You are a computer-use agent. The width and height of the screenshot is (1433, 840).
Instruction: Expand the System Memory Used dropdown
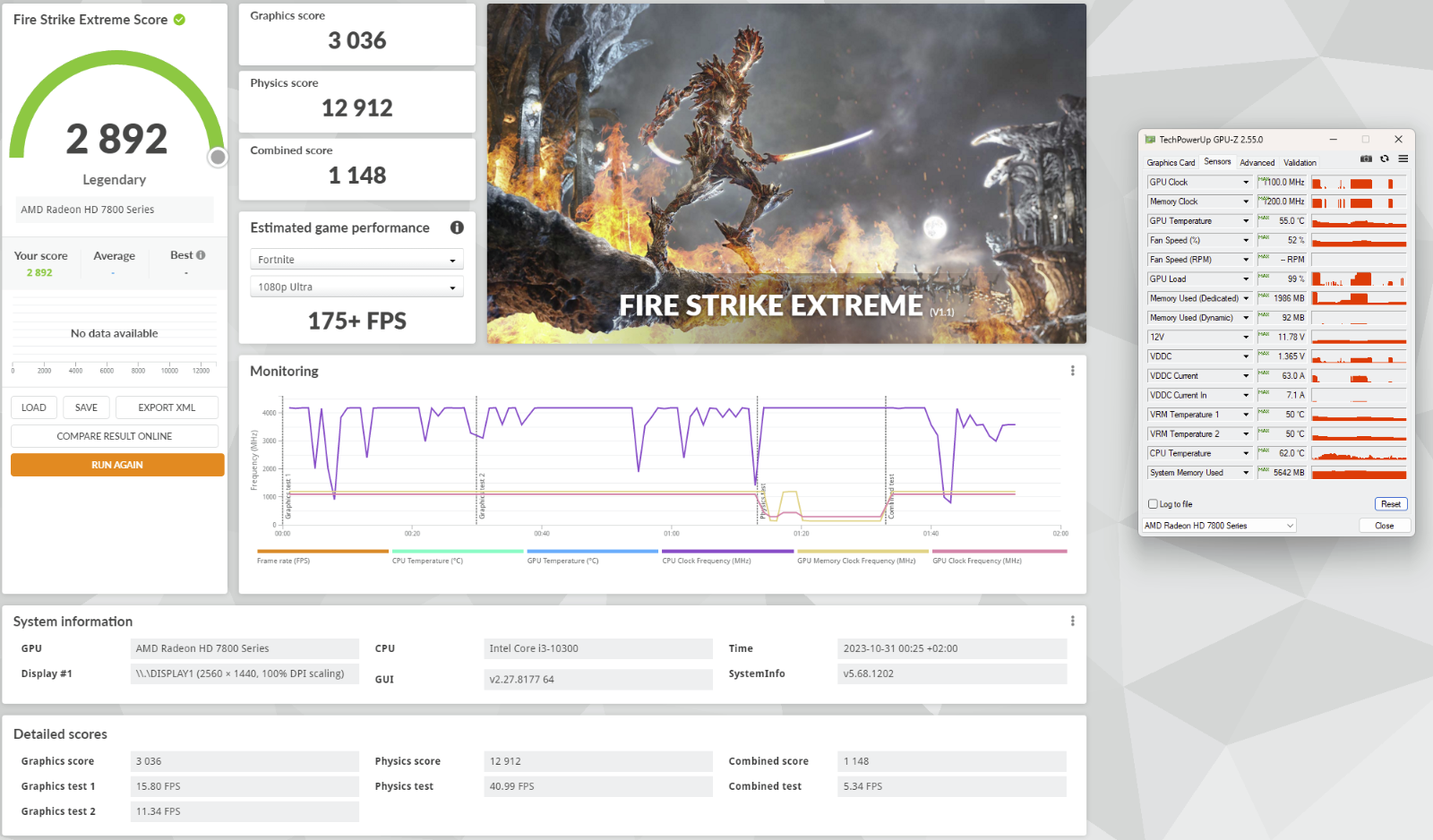click(x=1245, y=473)
